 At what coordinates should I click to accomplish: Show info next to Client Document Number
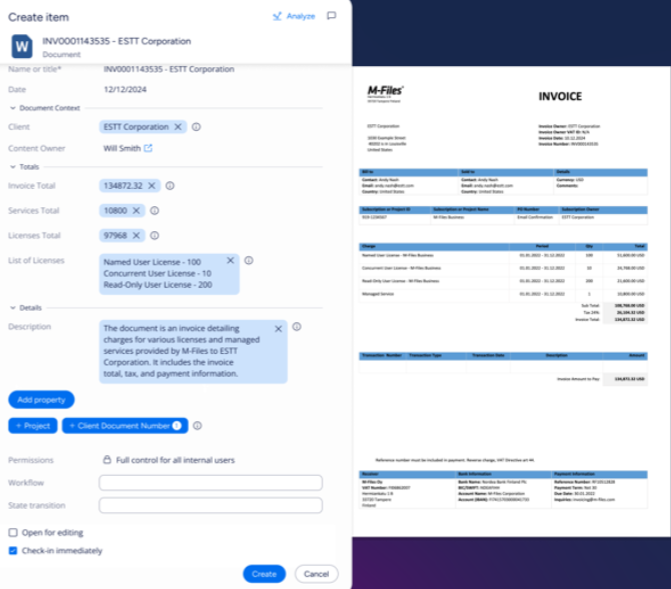pyautogui.click(x=197, y=425)
